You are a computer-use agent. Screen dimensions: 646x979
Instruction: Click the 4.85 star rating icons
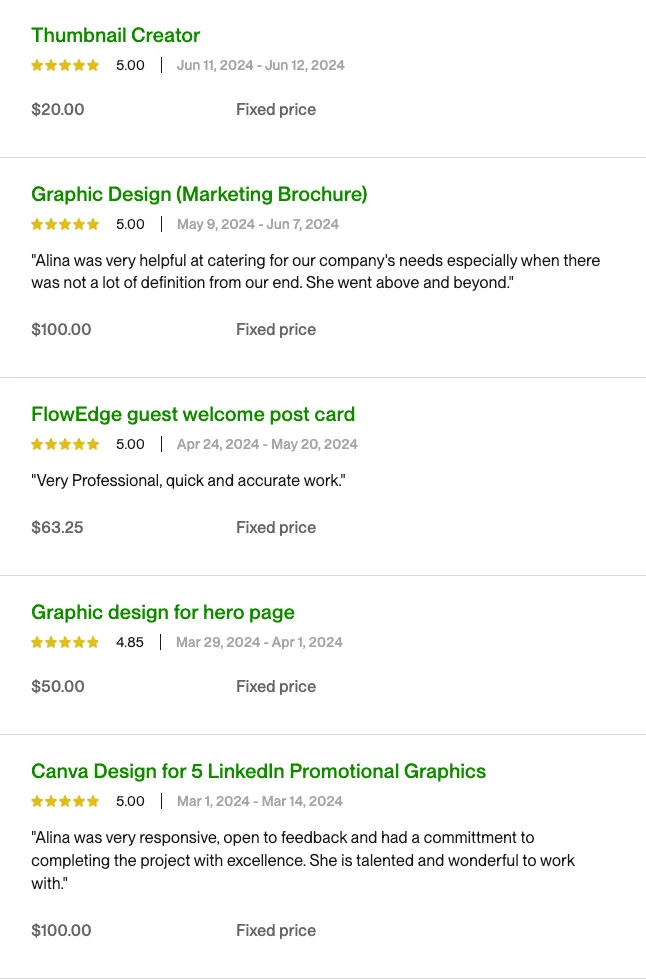[x=65, y=642]
